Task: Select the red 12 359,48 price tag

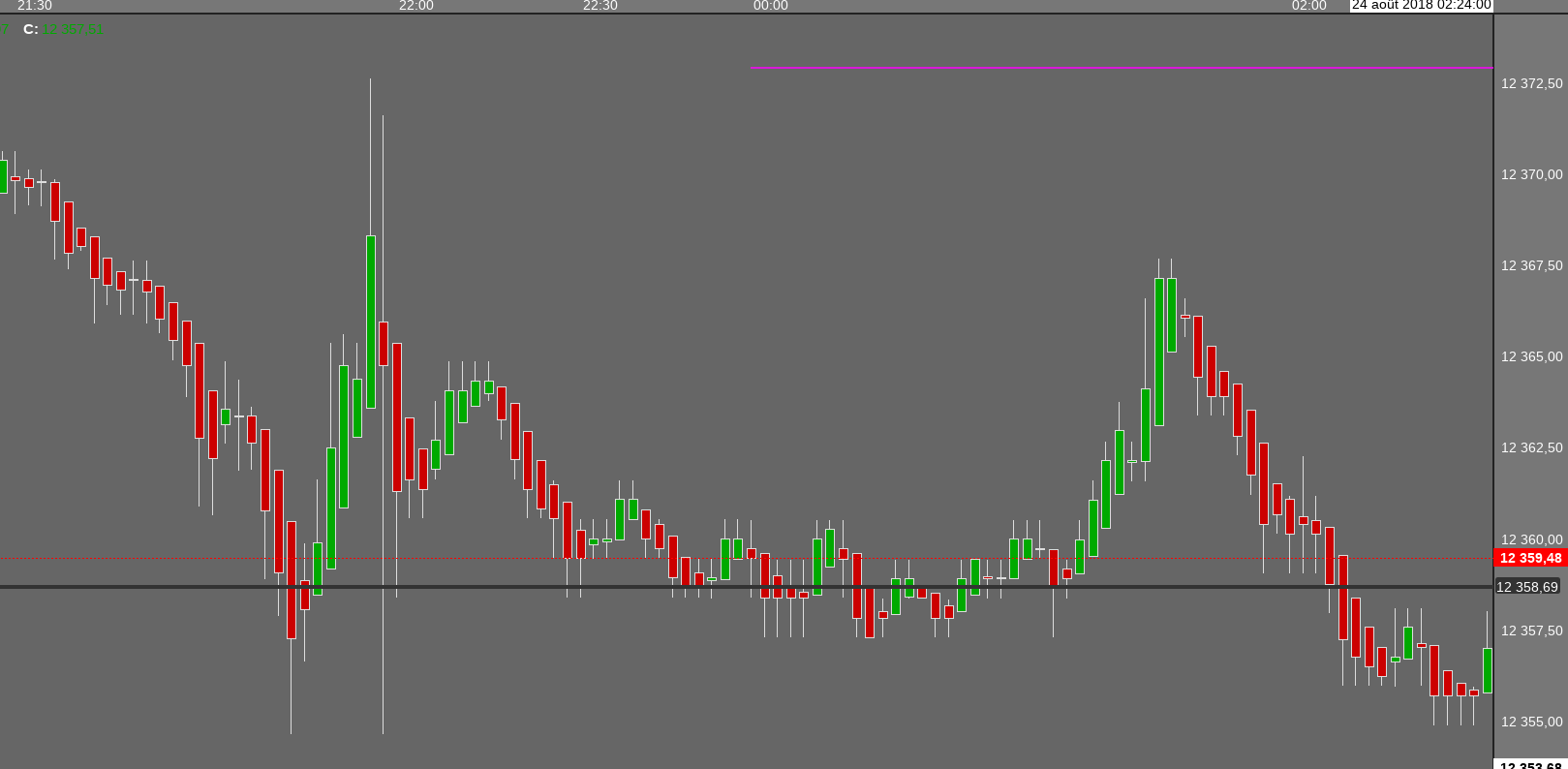Action: [1530, 558]
